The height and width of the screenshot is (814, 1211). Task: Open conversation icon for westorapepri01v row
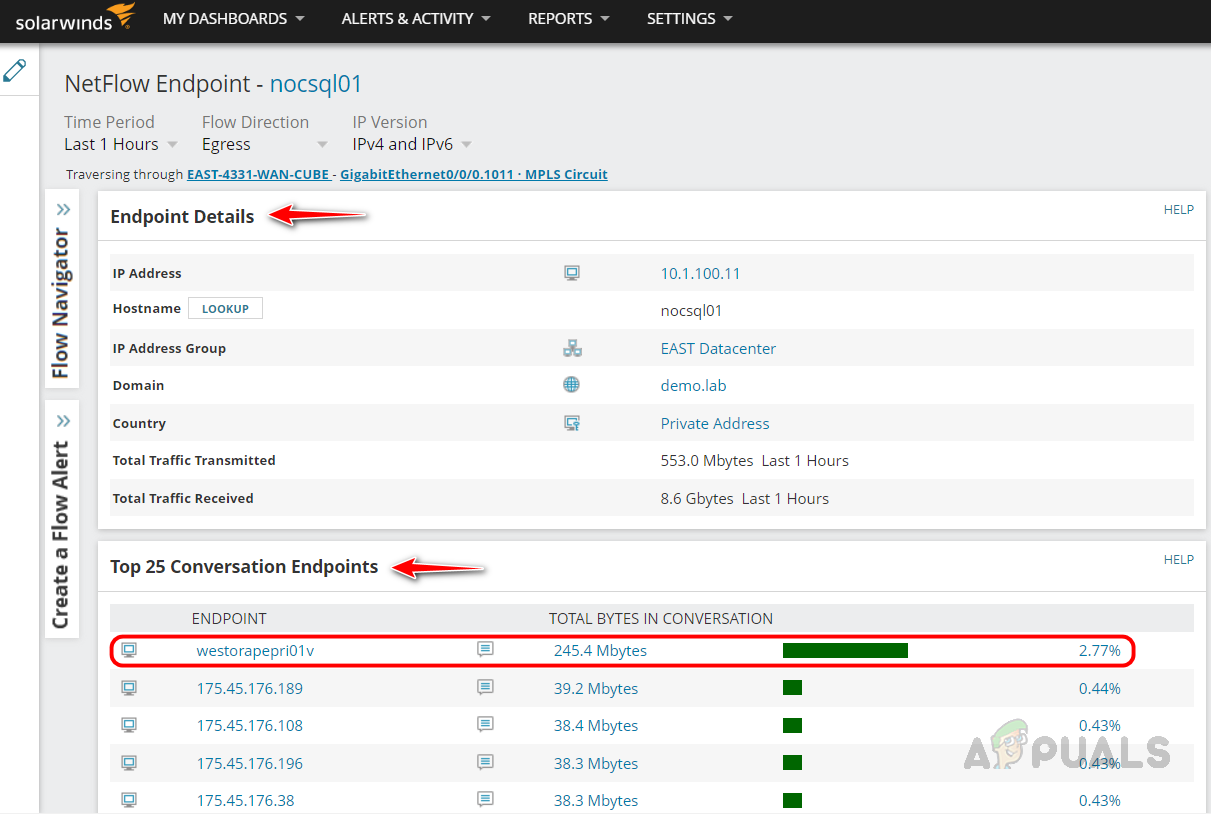click(485, 650)
